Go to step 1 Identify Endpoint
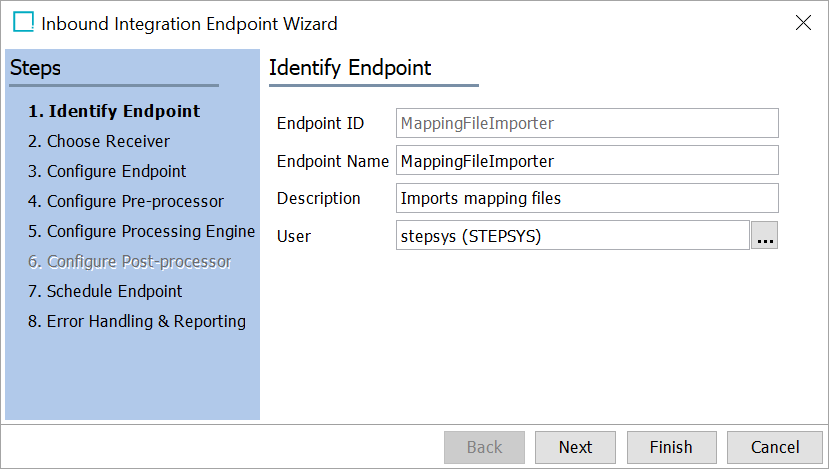The image size is (829, 469). point(114,111)
